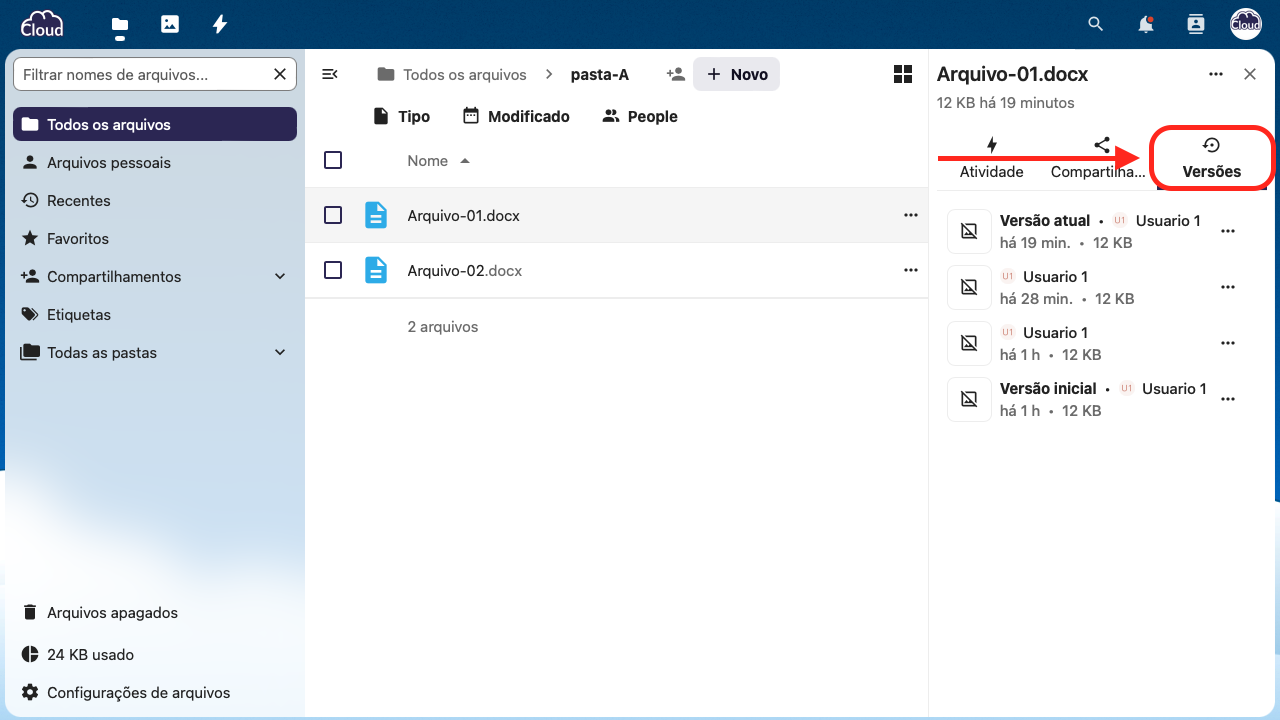Viewport: 1280px width, 720px height.
Task: Check the Arquivo-02.docx checkbox
Action: tap(333, 270)
